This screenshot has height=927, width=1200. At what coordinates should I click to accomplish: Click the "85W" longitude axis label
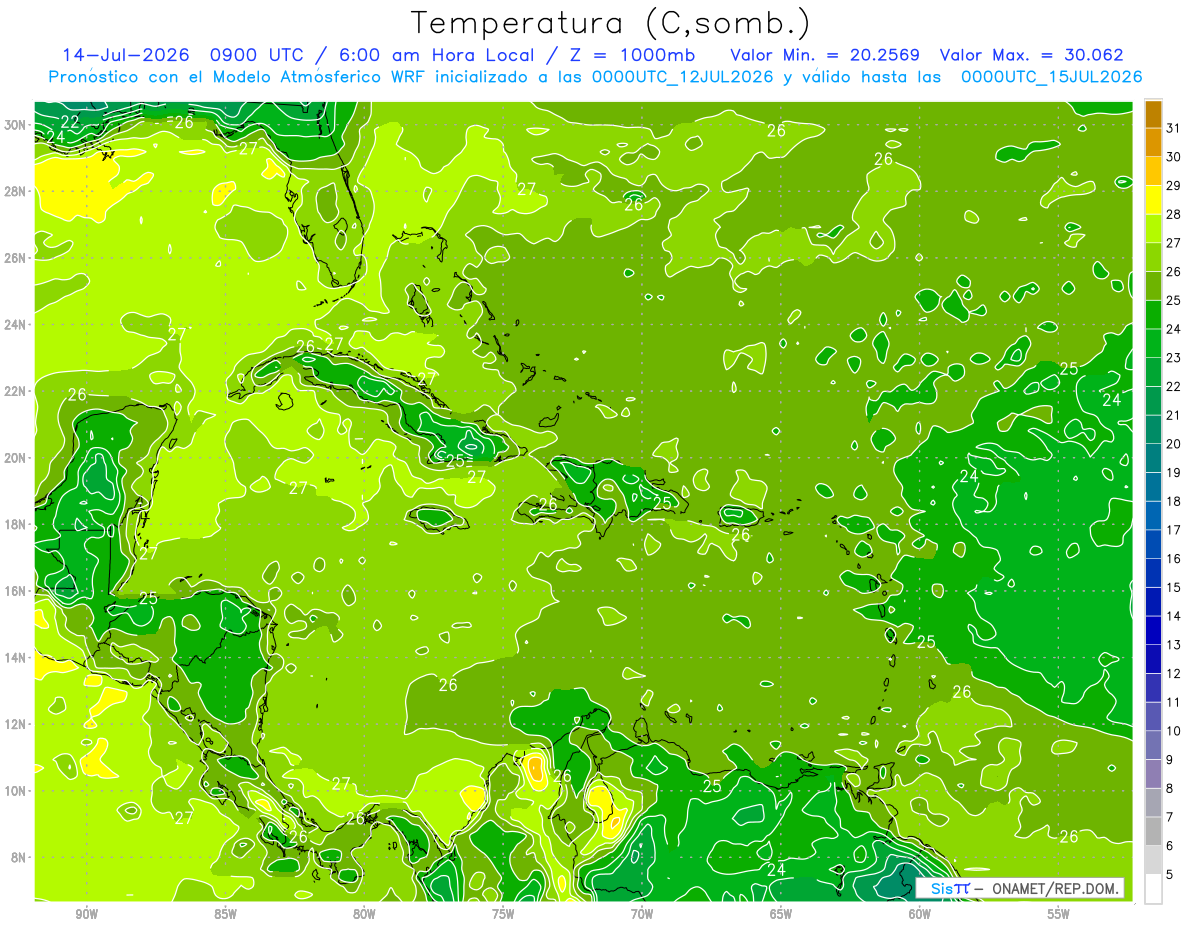[x=225, y=914]
